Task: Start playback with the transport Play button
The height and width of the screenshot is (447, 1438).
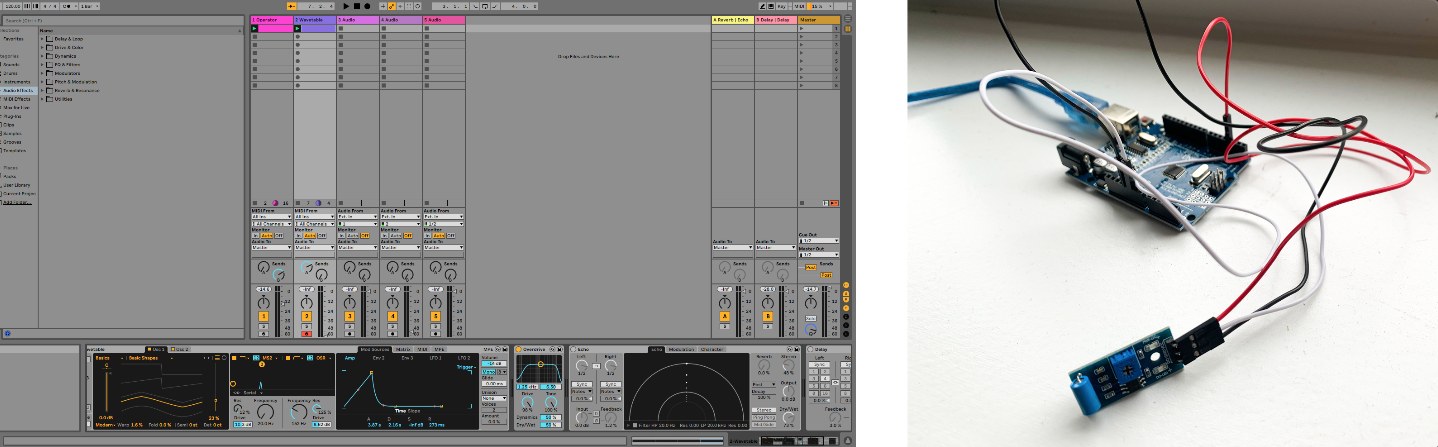Action: point(345,6)
